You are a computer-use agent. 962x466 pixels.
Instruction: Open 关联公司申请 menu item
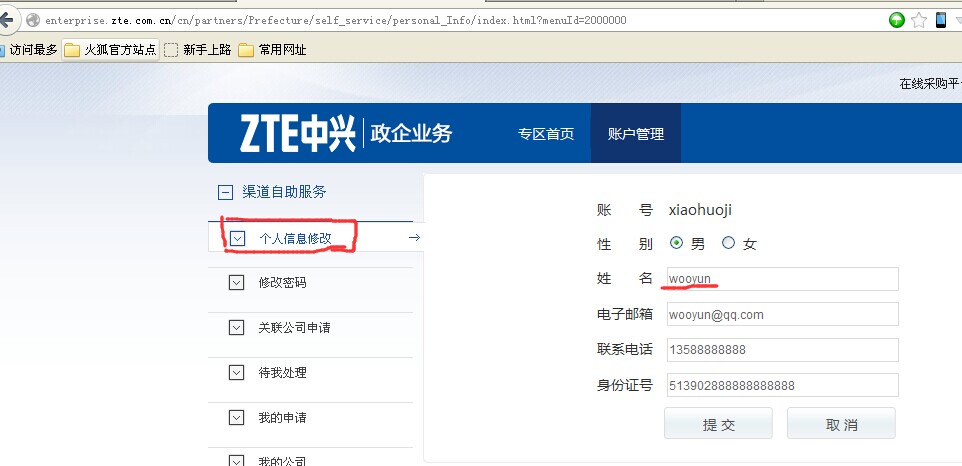[x=294, y=328]
